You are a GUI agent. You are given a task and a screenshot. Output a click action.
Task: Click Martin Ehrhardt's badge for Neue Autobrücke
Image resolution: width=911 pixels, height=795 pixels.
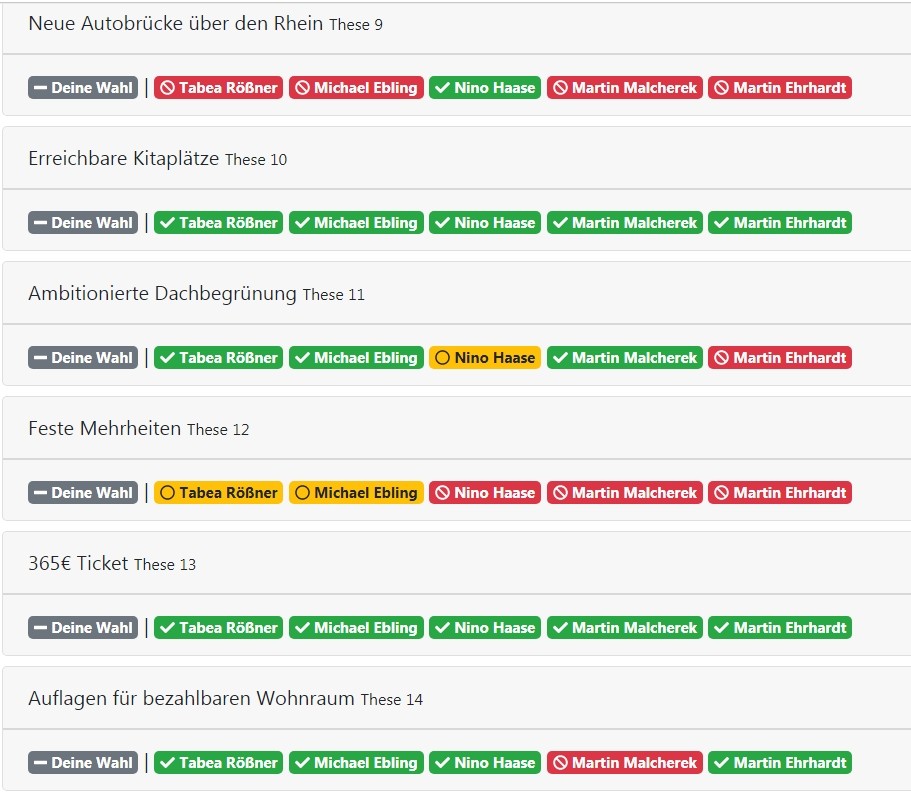click(780, 88)
